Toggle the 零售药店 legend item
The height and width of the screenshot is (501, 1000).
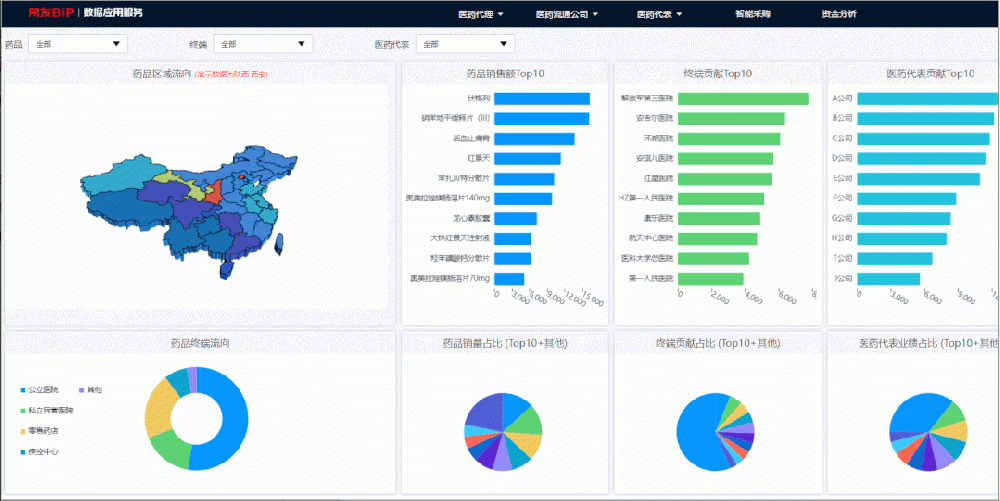(x=42, y=431)
